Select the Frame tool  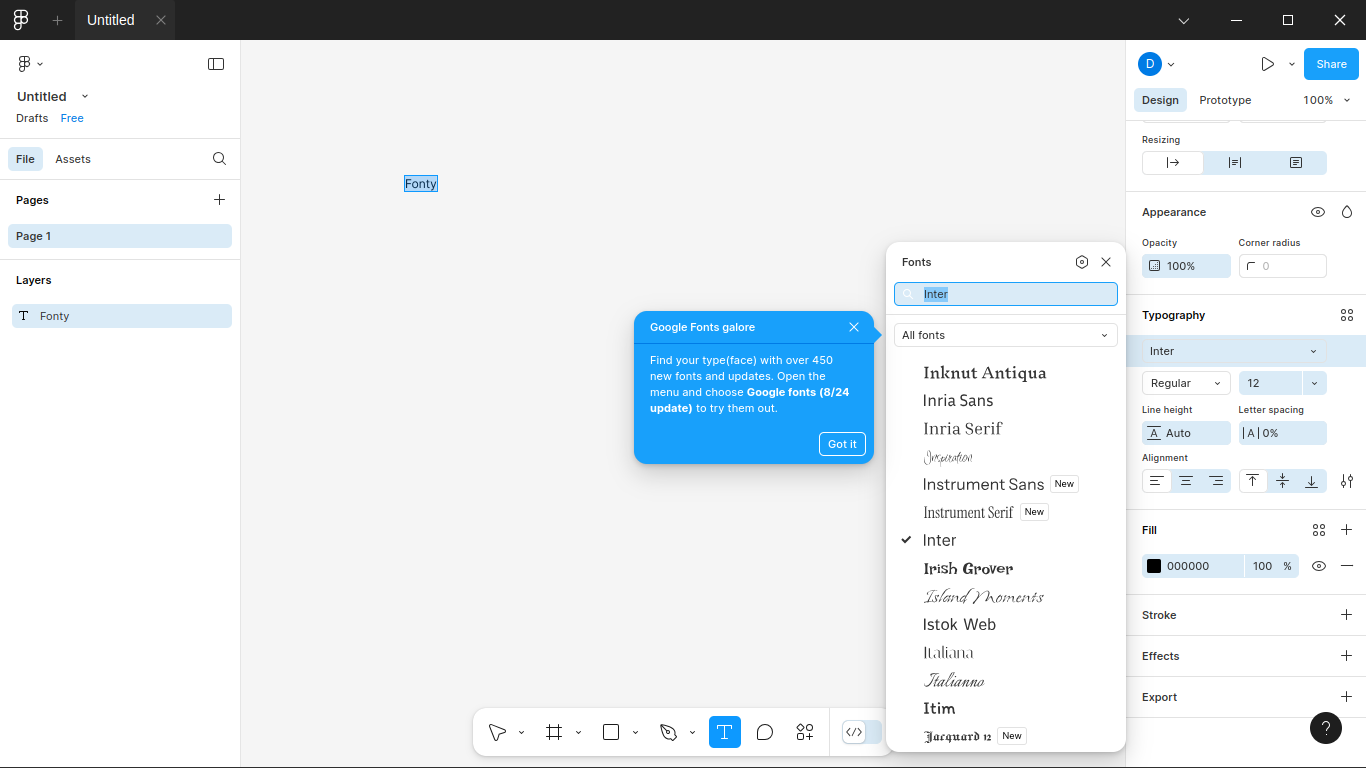point(554,732)
